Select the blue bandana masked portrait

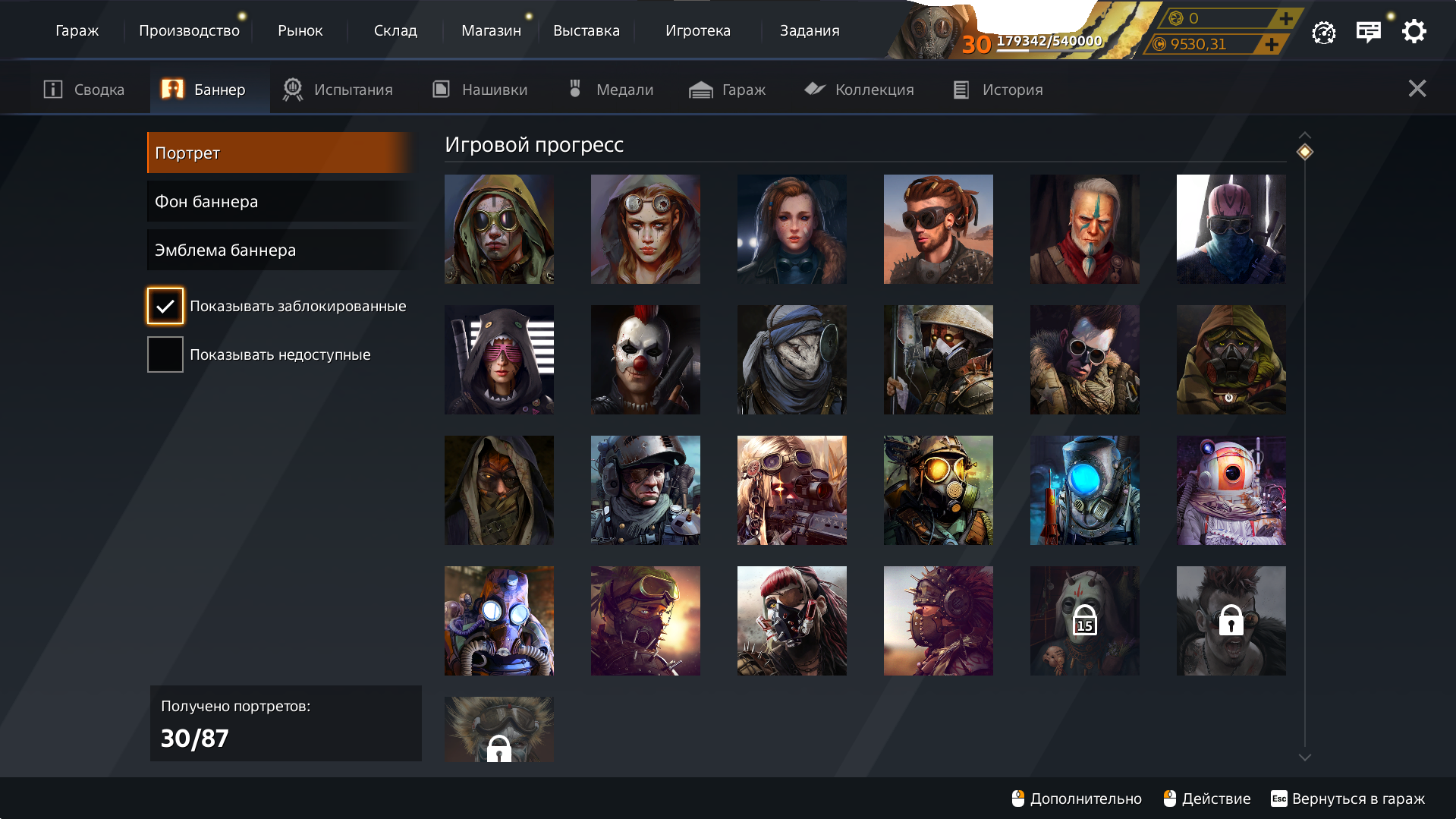[1231, 229]
